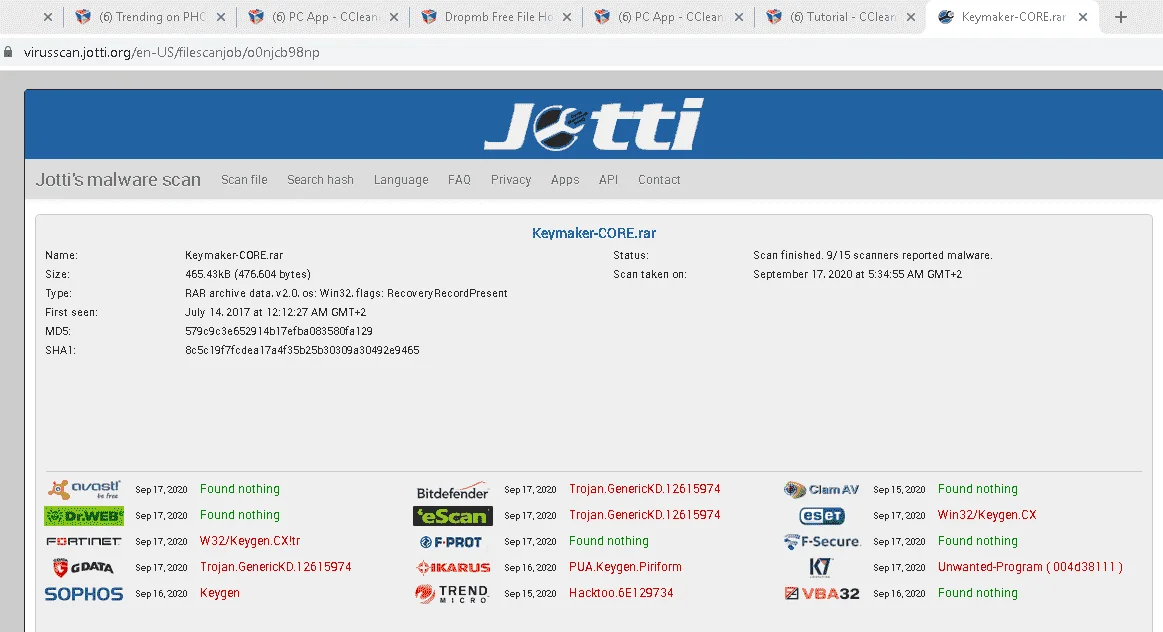The image size is (1163, 632).
Task: Click the Dr.Web scanner logo
Action: click(x=84, y=516)
